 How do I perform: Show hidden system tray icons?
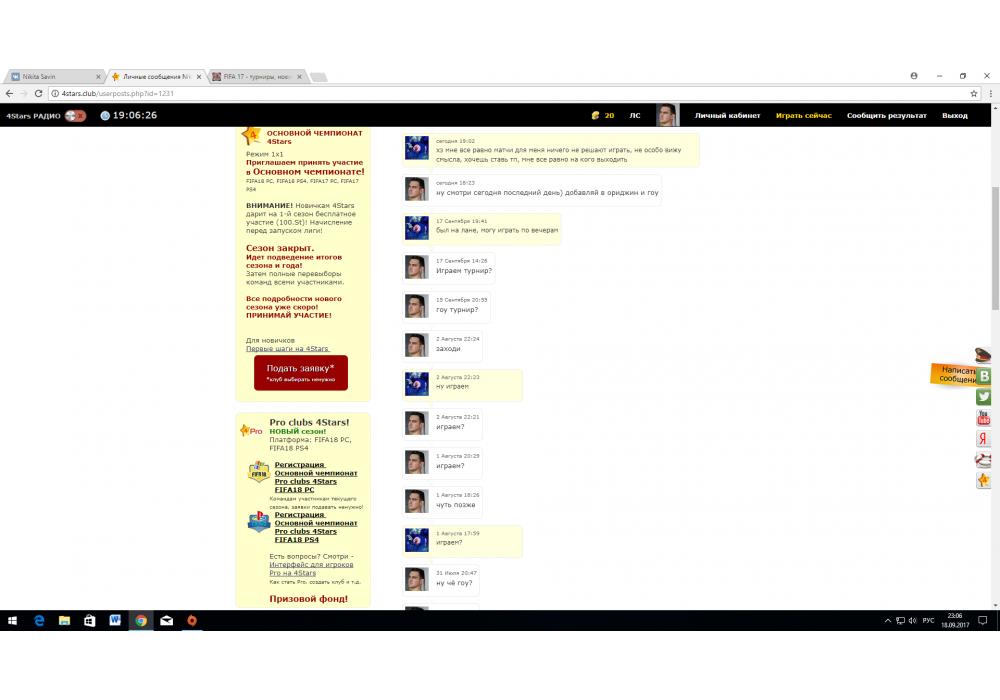click(887, 620)
